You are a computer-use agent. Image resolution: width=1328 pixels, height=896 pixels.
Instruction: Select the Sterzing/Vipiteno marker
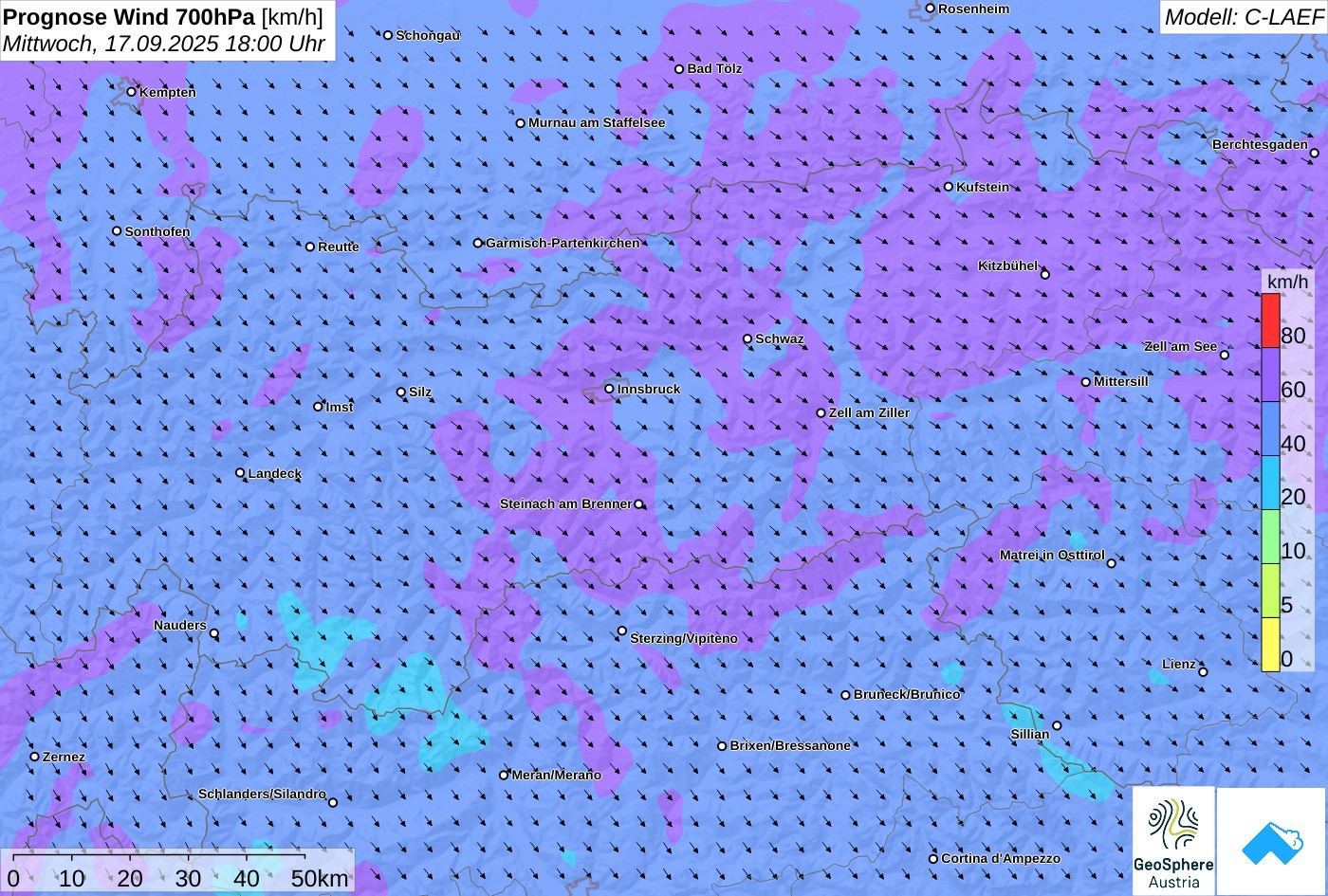(622, 631)
